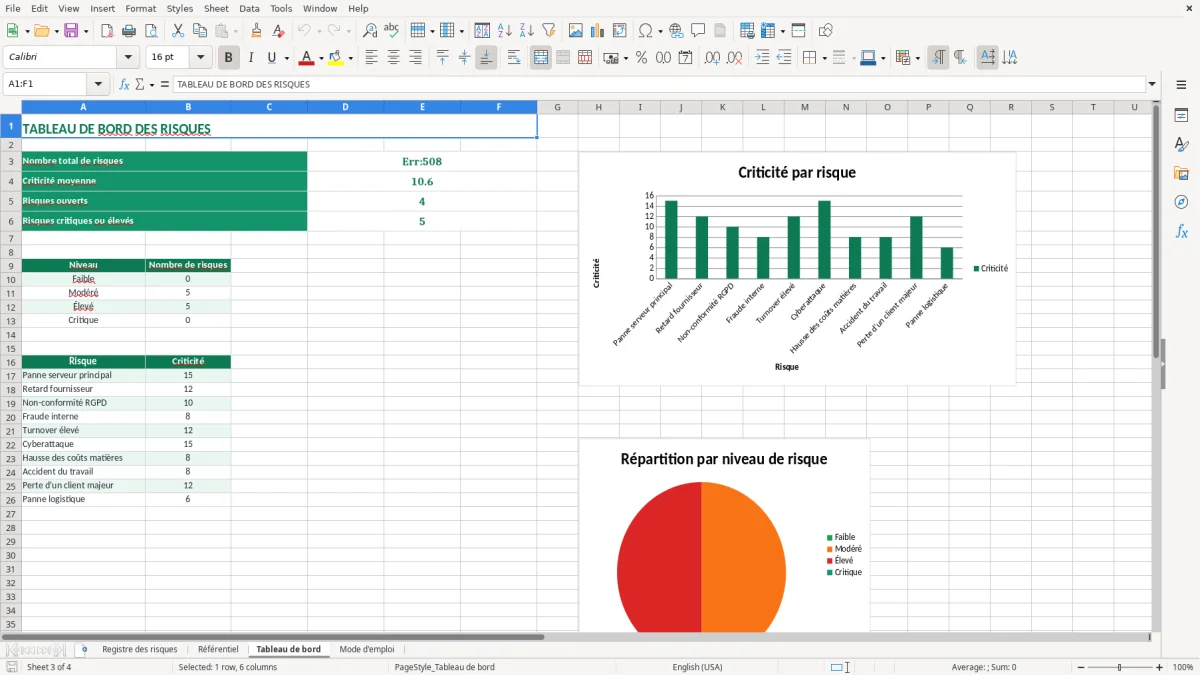
Task: Expand the formula bar with arrow
Action: 1152,84
